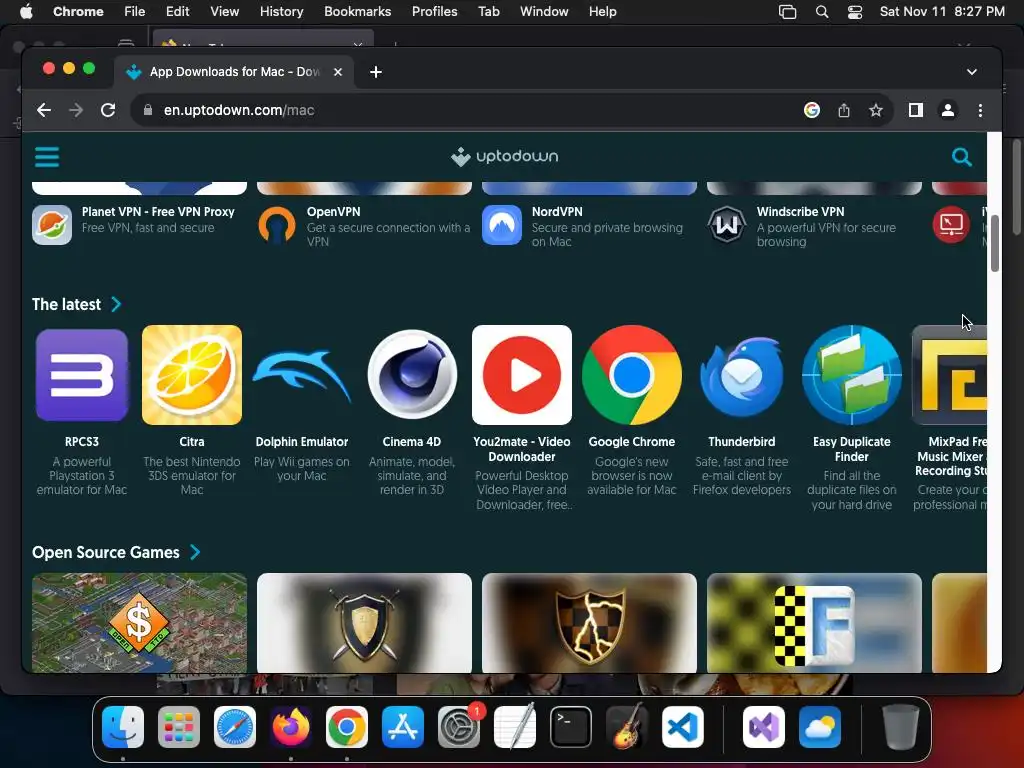
Task: Open the Chrome profile avatar
Action: pos(948,110)
